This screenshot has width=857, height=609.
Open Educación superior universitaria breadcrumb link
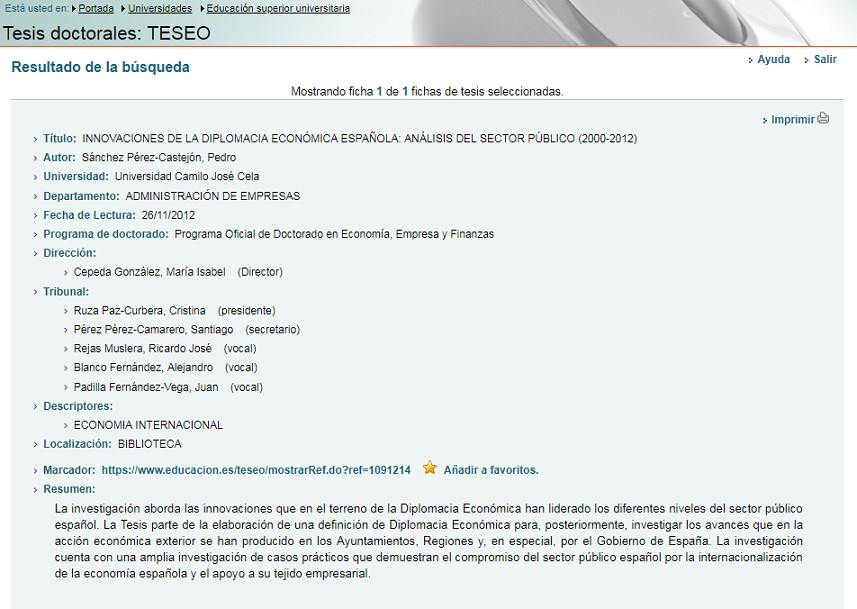[x=278, y=9]
